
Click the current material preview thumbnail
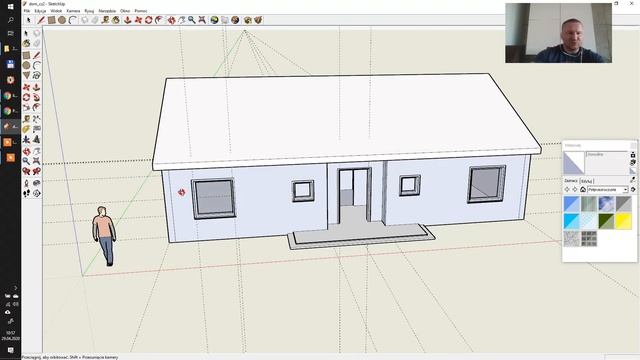point(573,163)
